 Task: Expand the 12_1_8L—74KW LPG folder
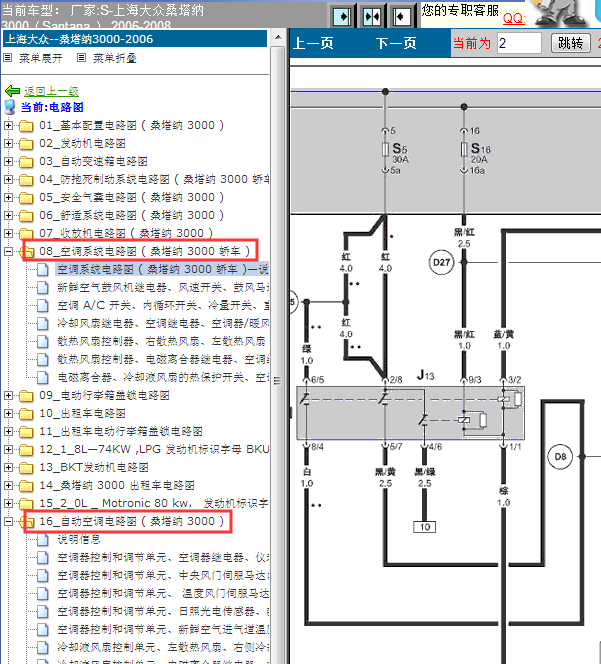[8, 449]
